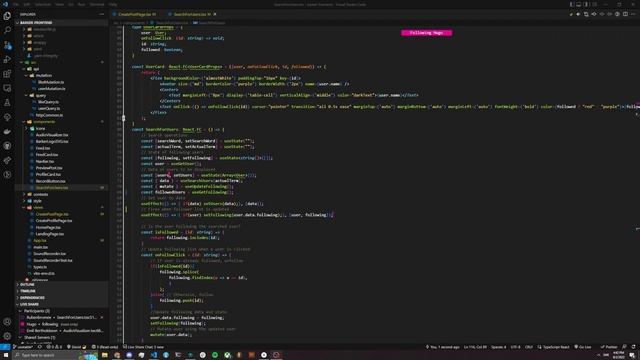Toggle panel layout icon in title bar
640x360 pixels.
point(579,4)
